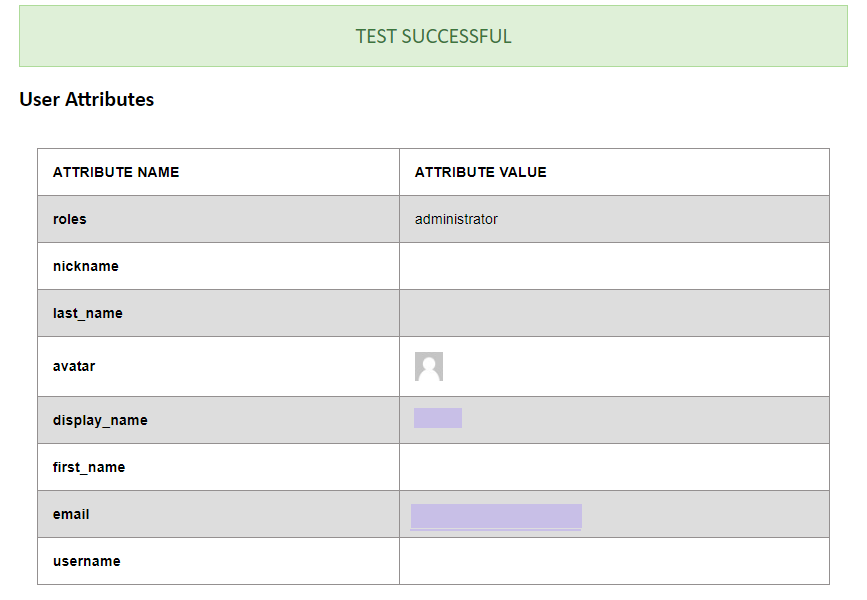
Task: Click the first_name attribute label
Action: (89, 467)
